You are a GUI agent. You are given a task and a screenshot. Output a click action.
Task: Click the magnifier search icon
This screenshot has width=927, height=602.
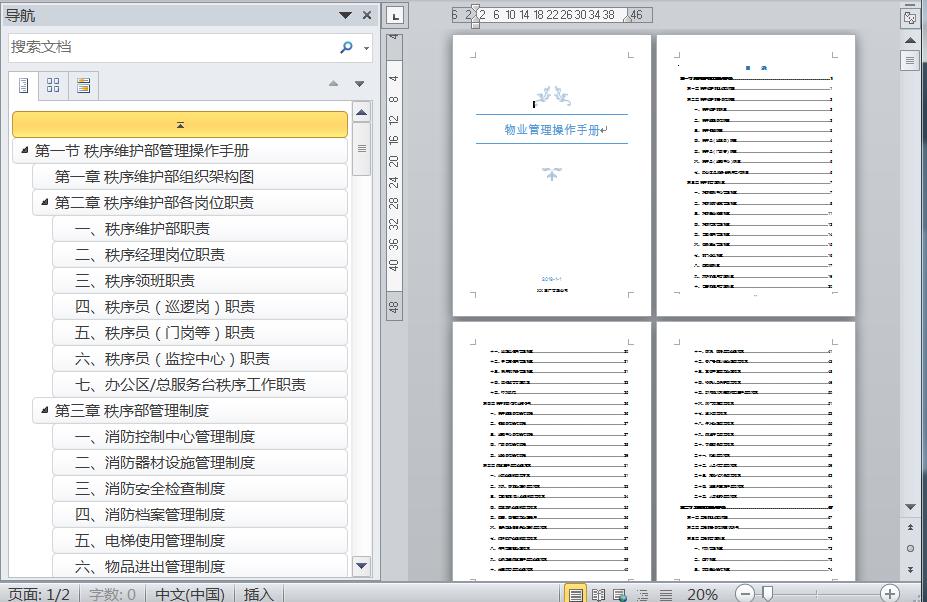point(346,47)
